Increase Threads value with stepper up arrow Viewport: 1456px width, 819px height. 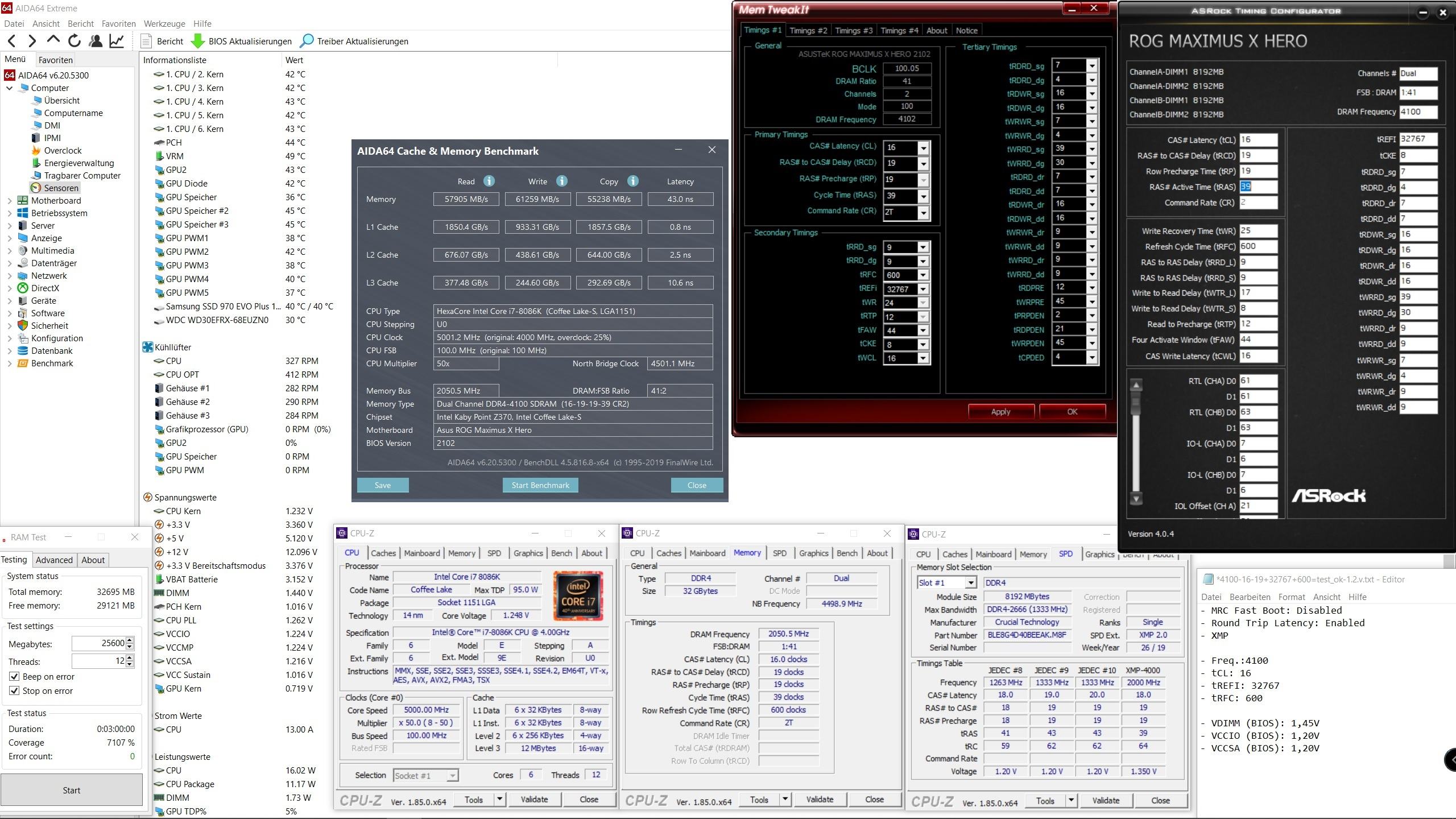[130, 658]
